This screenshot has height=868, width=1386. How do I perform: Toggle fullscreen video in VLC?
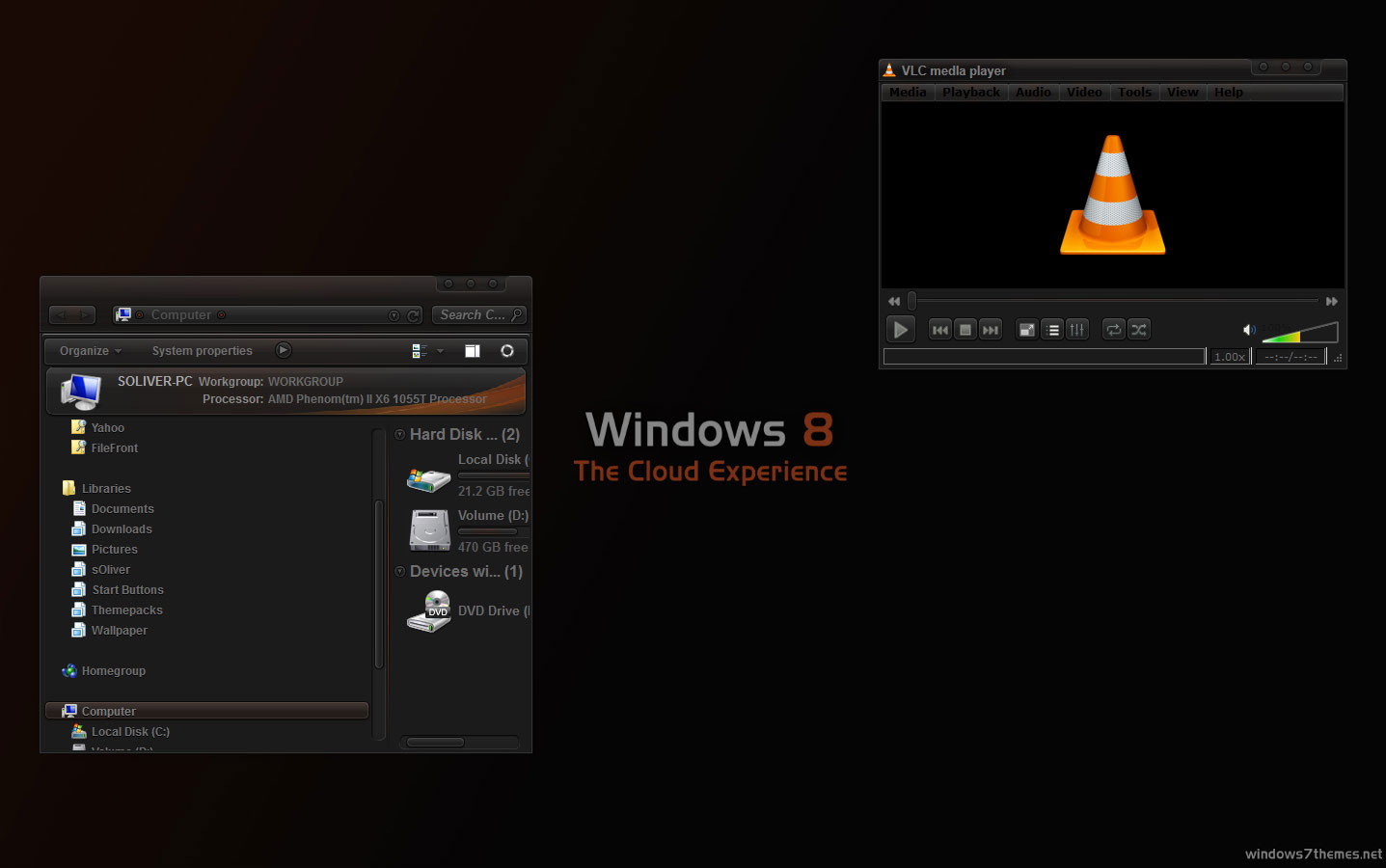click(1027, 330)
